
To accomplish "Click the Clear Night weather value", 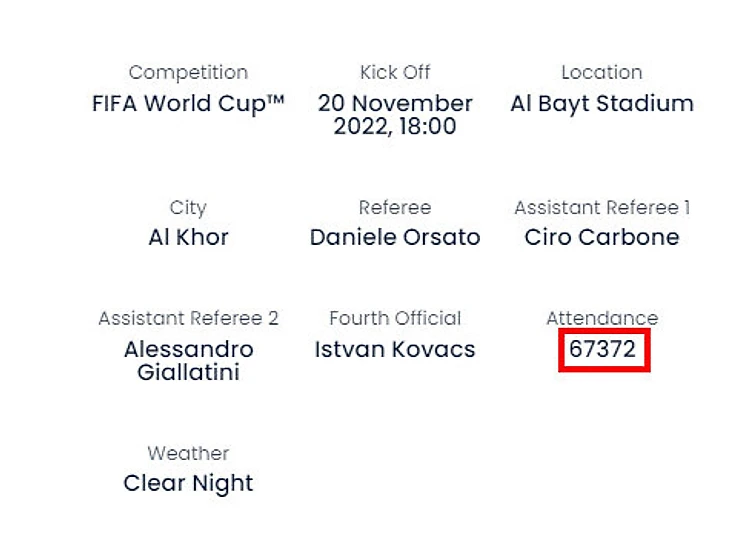I will [x=188, y=483].
